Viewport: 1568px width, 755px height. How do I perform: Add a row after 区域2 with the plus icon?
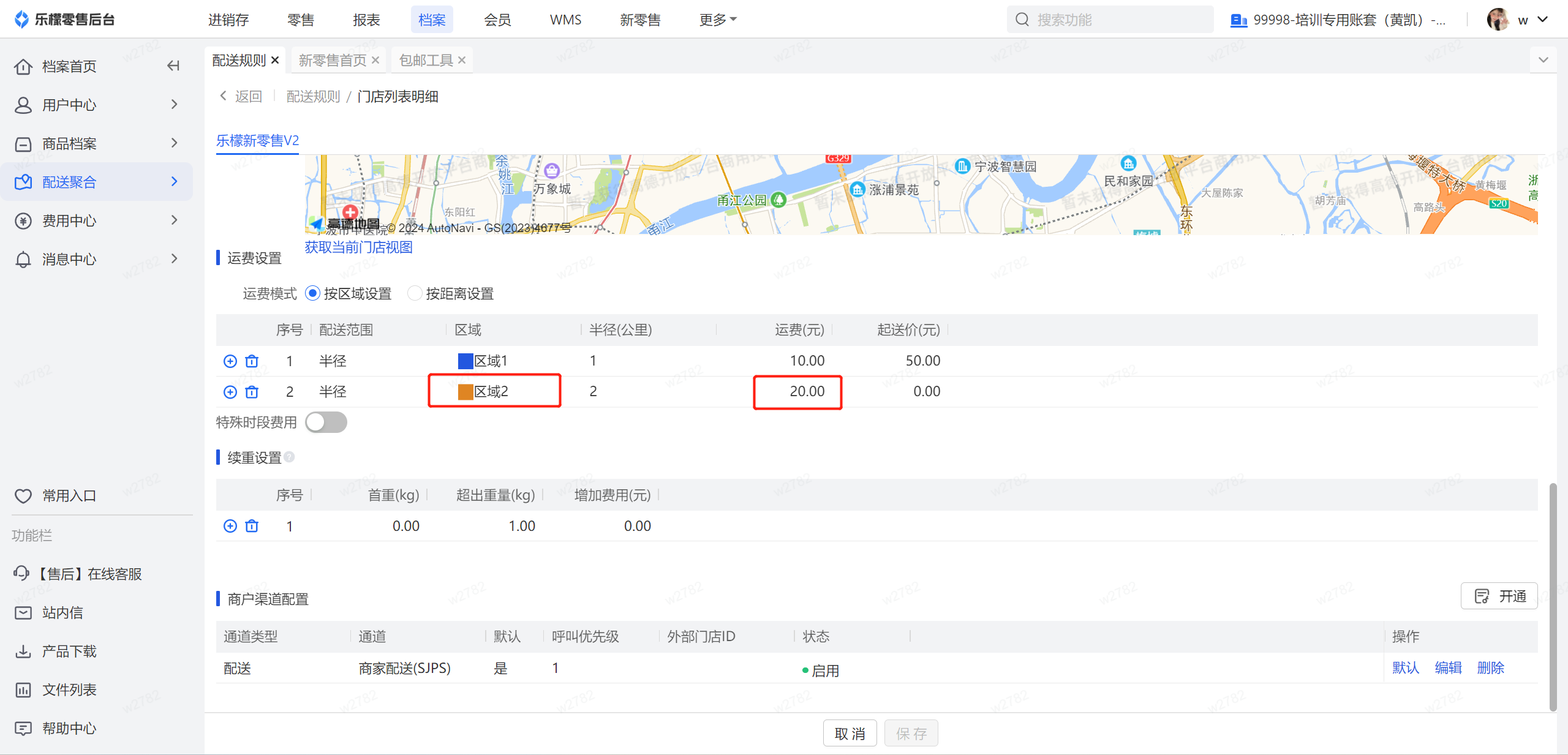tap(230, 392)
